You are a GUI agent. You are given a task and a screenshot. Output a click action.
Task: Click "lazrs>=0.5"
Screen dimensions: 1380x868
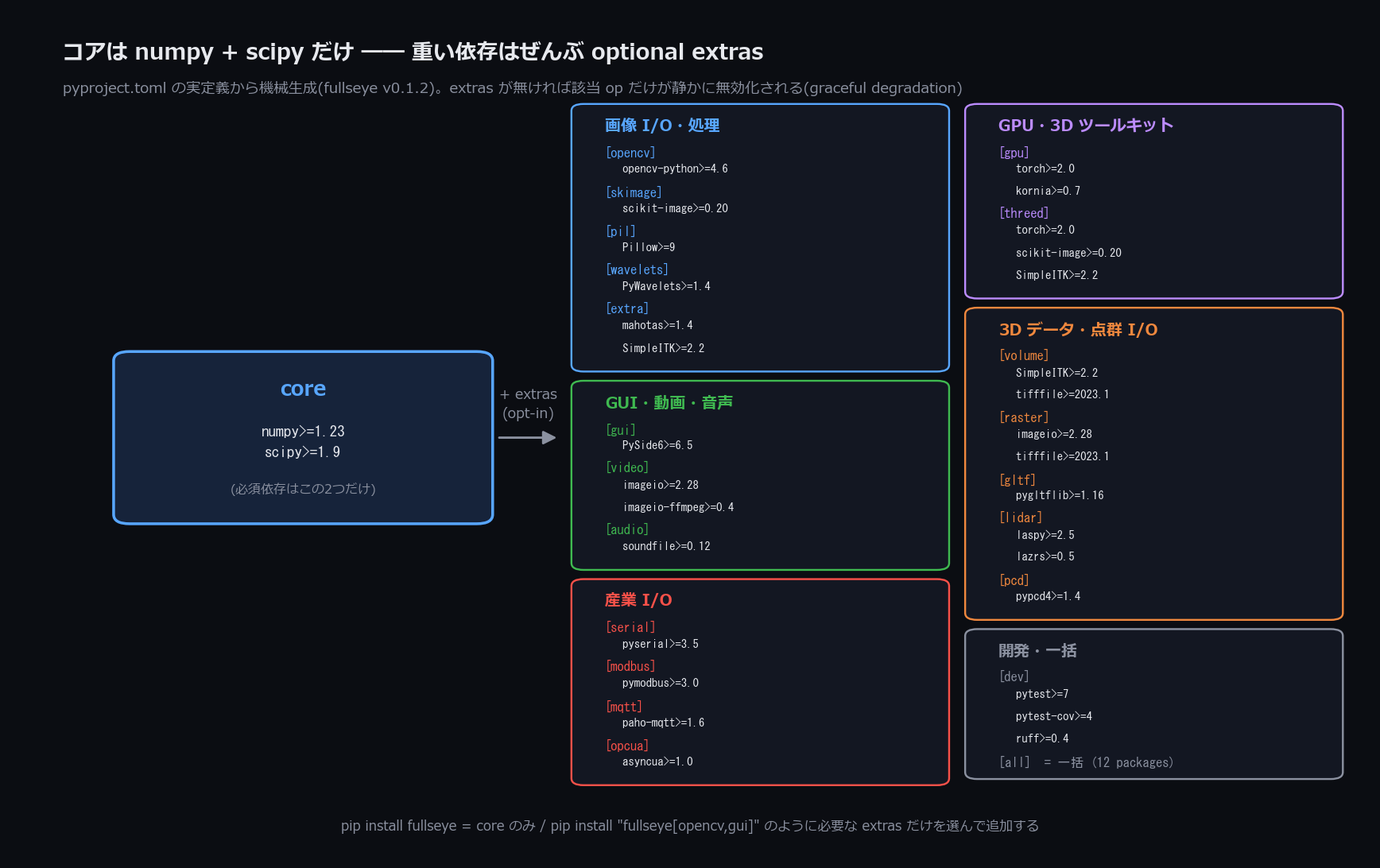(1045, 556)
